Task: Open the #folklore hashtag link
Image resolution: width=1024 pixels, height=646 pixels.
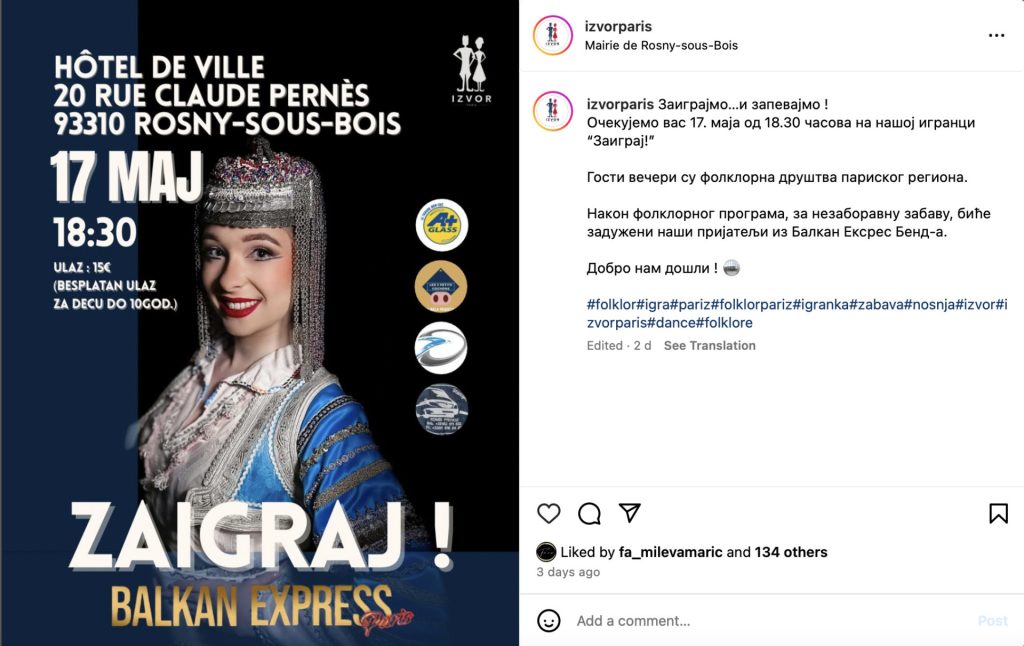Action: (x=724, y=323)
